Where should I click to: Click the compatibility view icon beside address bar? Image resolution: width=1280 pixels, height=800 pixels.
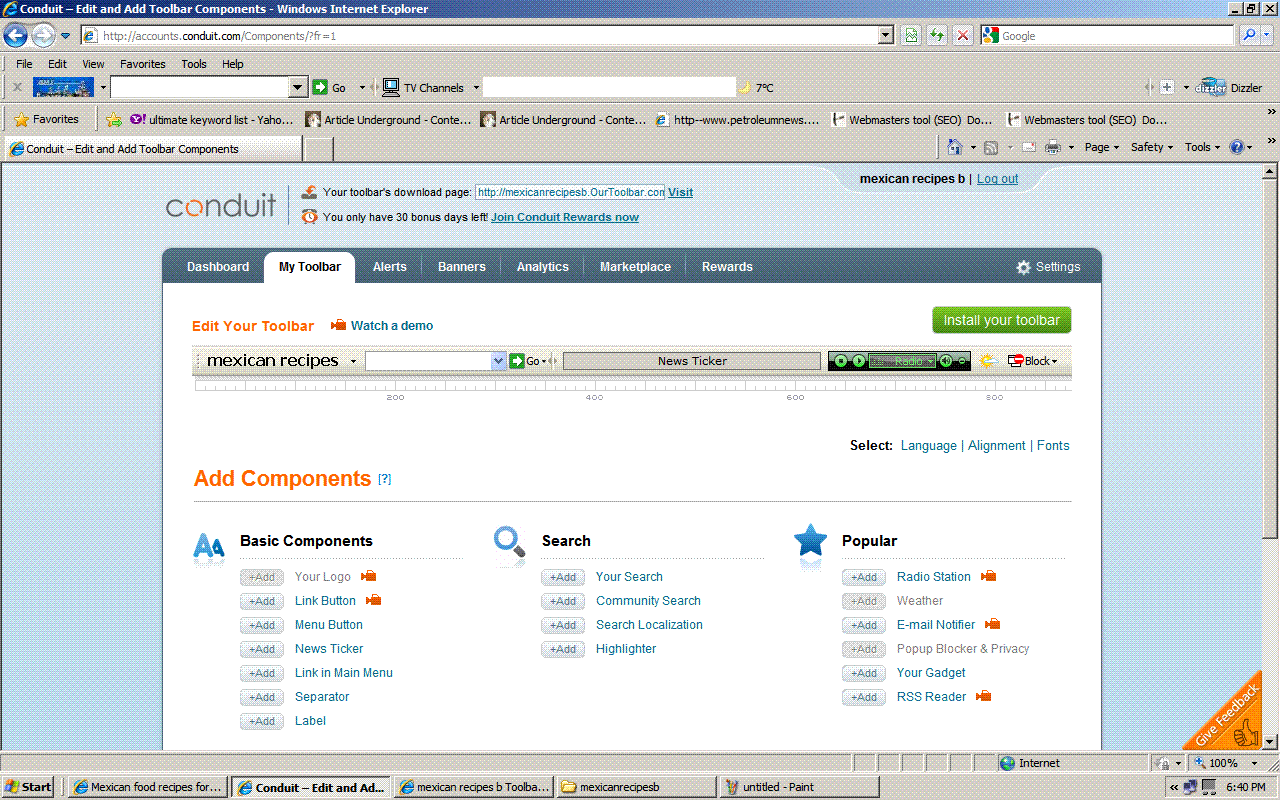(911, 36)
